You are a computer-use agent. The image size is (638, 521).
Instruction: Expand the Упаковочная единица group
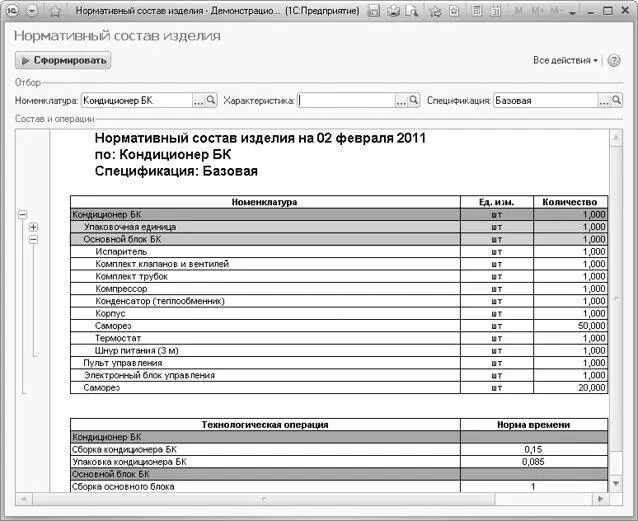(33, 227)
